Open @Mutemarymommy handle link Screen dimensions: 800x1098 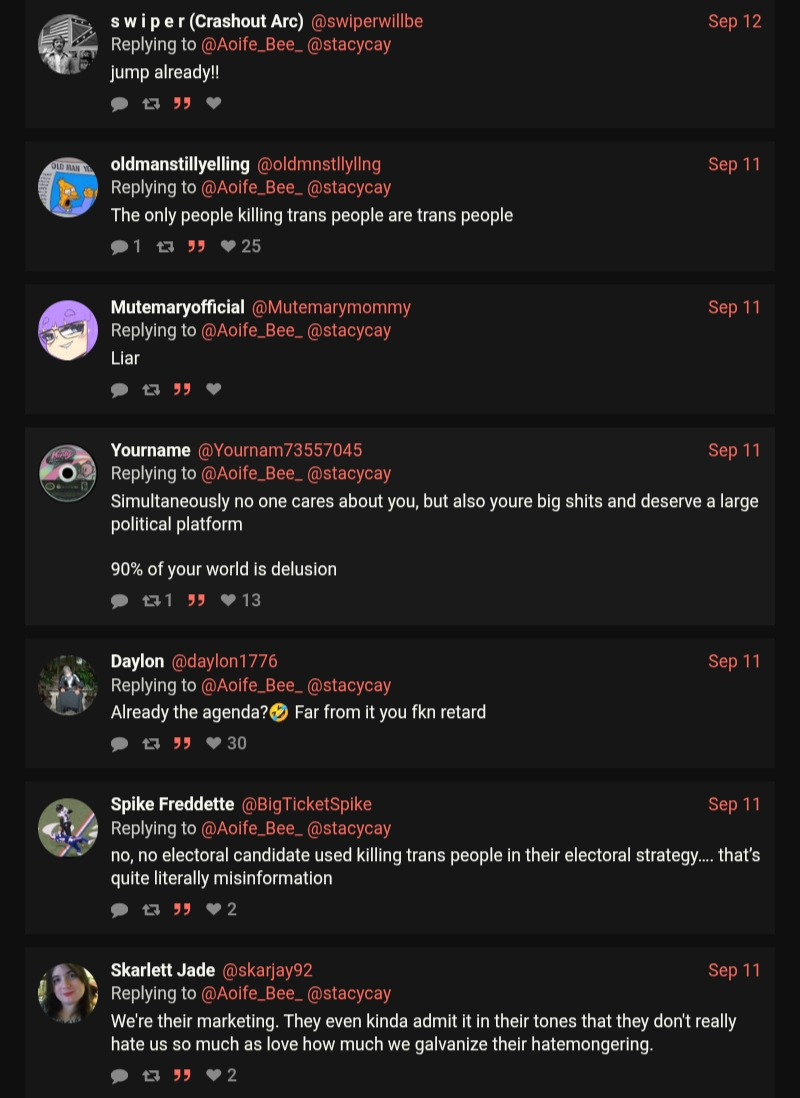(x=331, y=307)
